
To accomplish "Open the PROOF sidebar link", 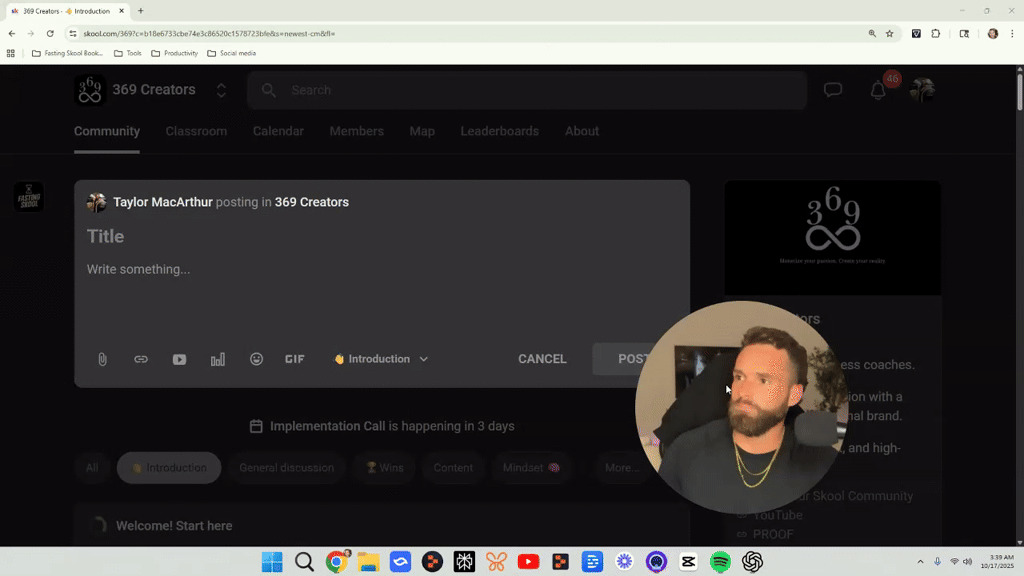I will click(x=773, y=534).
